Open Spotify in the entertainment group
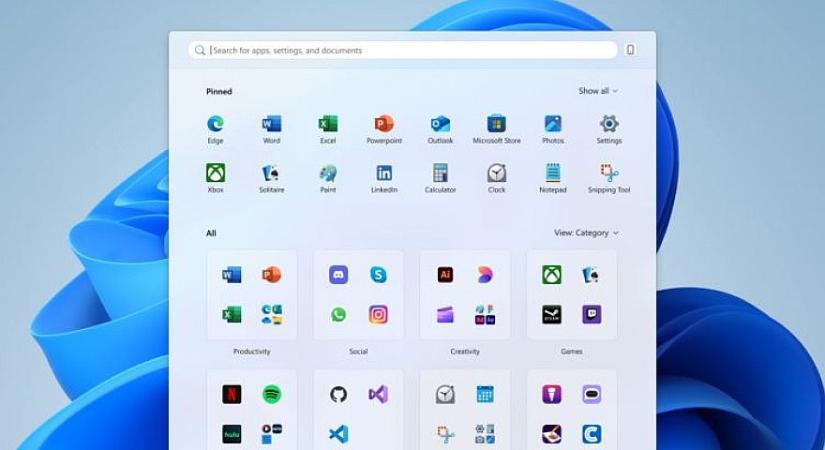The image size is (825, 450). click(271, 395)
